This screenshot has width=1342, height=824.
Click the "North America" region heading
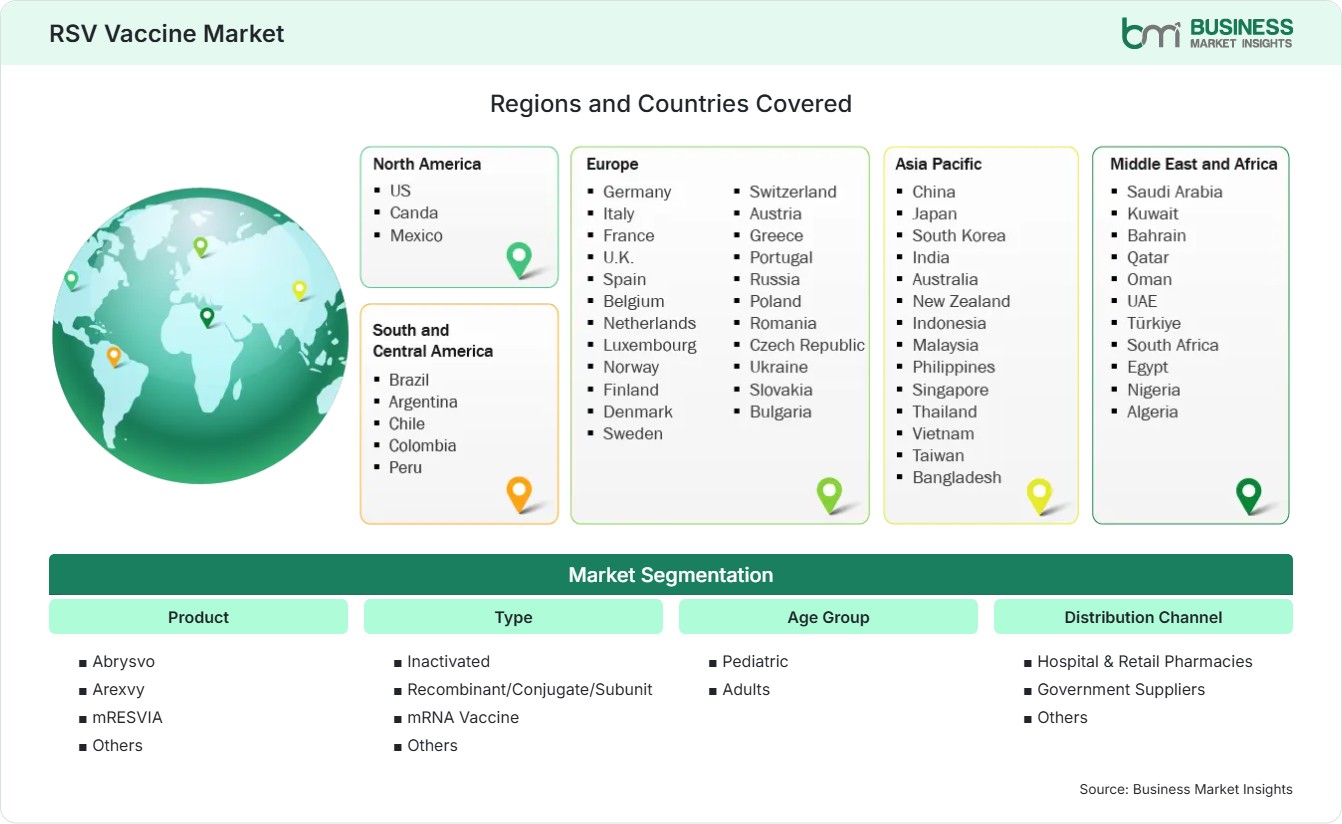coord(427,164)
